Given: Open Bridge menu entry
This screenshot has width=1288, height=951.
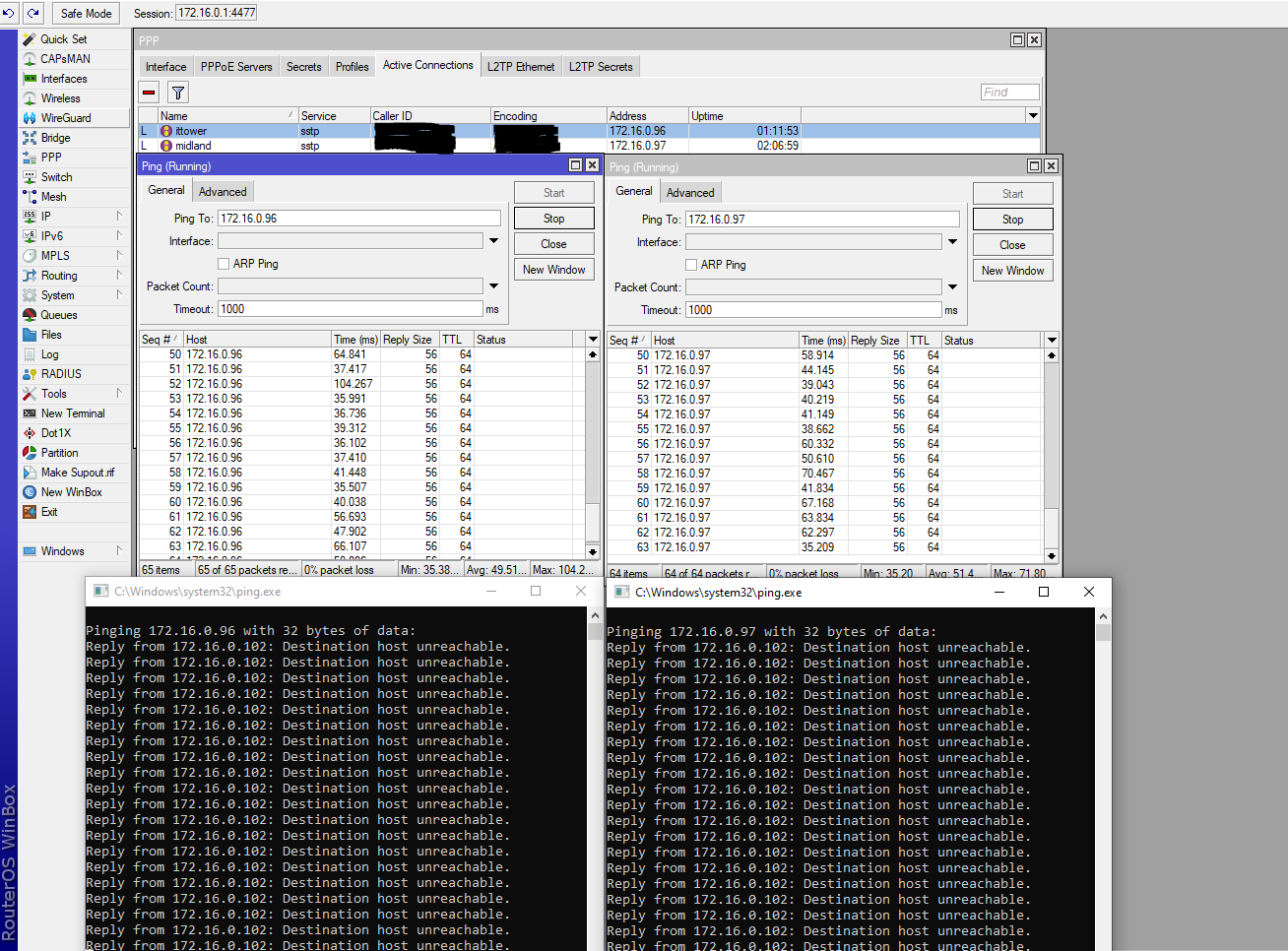Looking at the screenshot, I should [55, 138].
